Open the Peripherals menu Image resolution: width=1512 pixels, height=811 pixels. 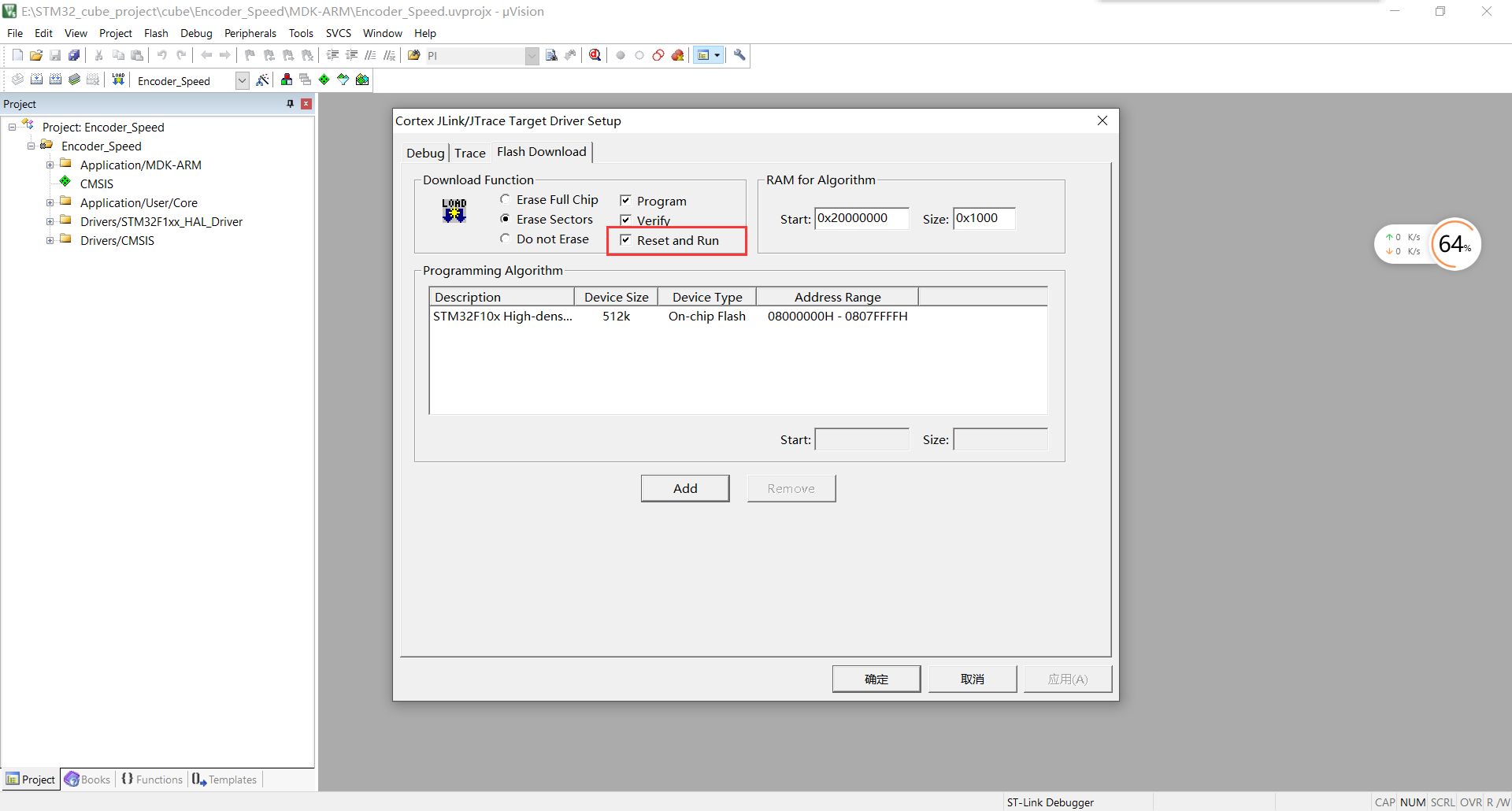coord(250,33)
